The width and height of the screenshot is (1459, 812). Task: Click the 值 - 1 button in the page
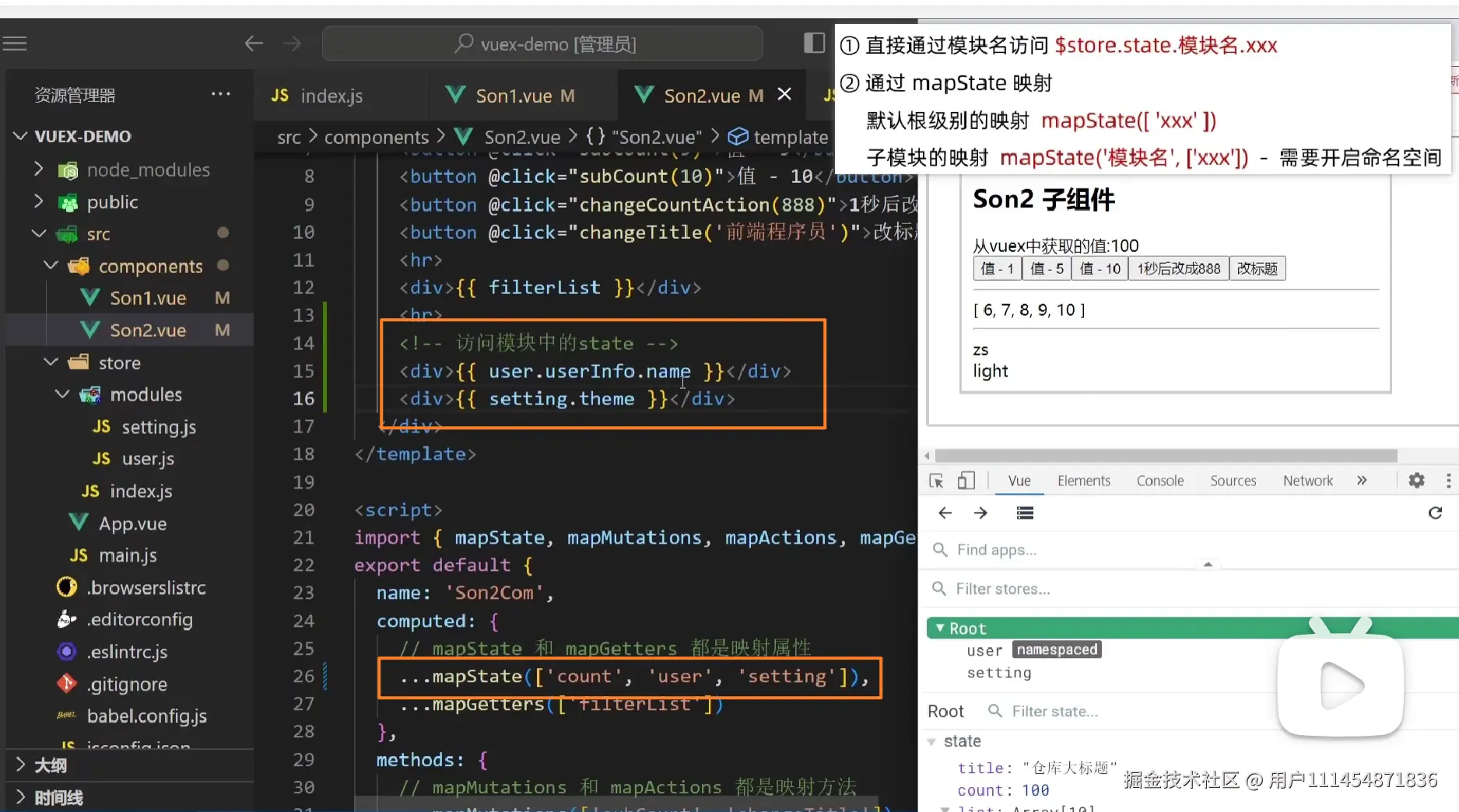(x=997, y=268)
